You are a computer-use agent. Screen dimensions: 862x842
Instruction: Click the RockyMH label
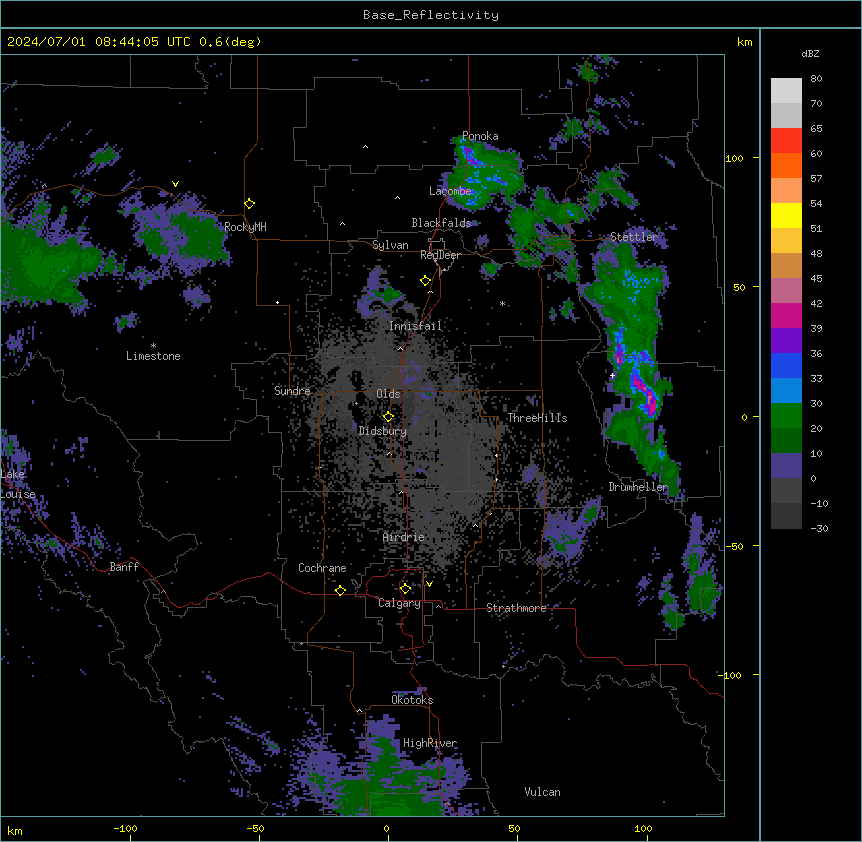click(245, 227)
